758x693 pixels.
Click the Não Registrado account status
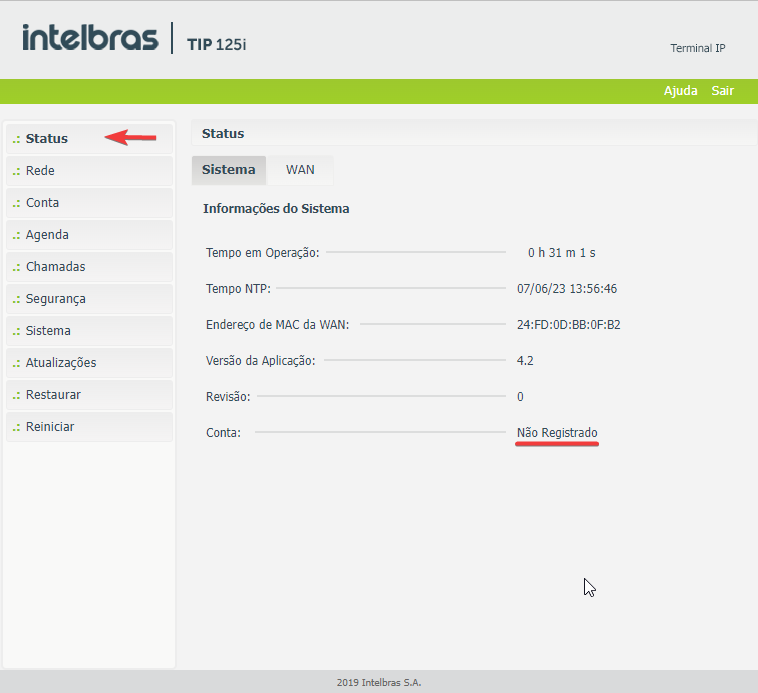(557, 433)
